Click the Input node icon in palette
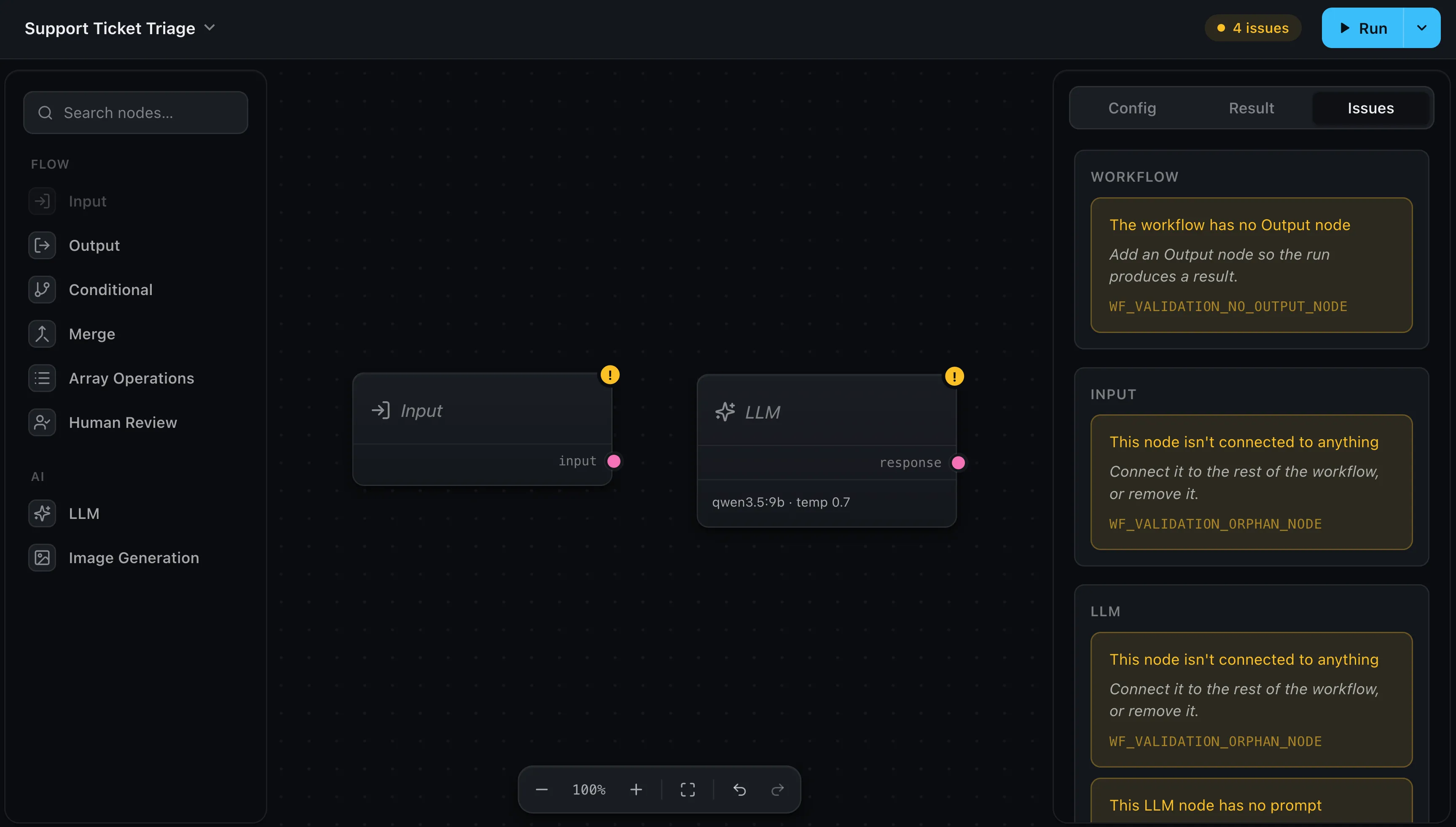Viewport: 1456px width, 827px height. coord(42,201)
